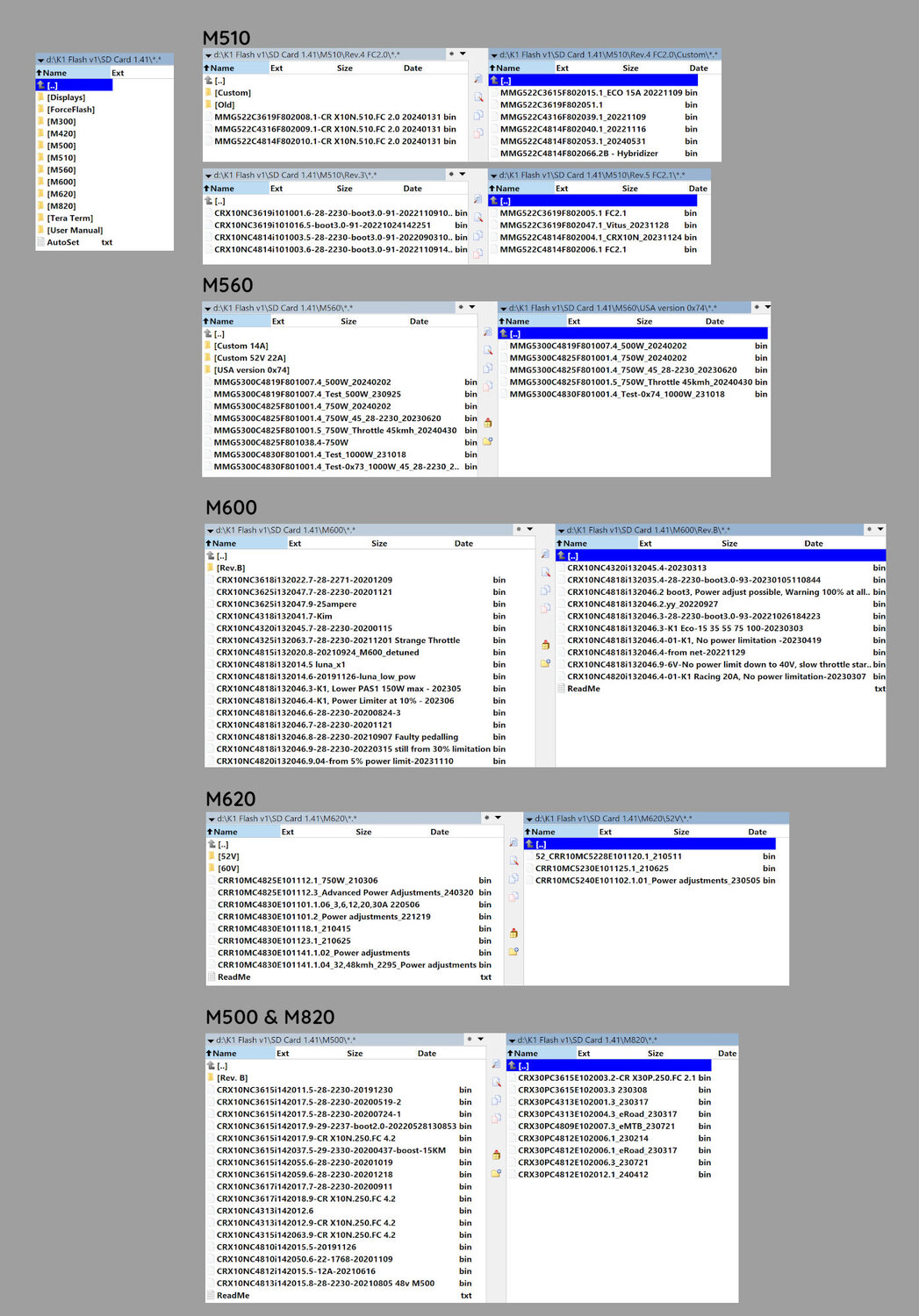Open the [USA version 0x74] folder in M560
This screenshot has width=919, height=1316.
[x=251, y=370]
